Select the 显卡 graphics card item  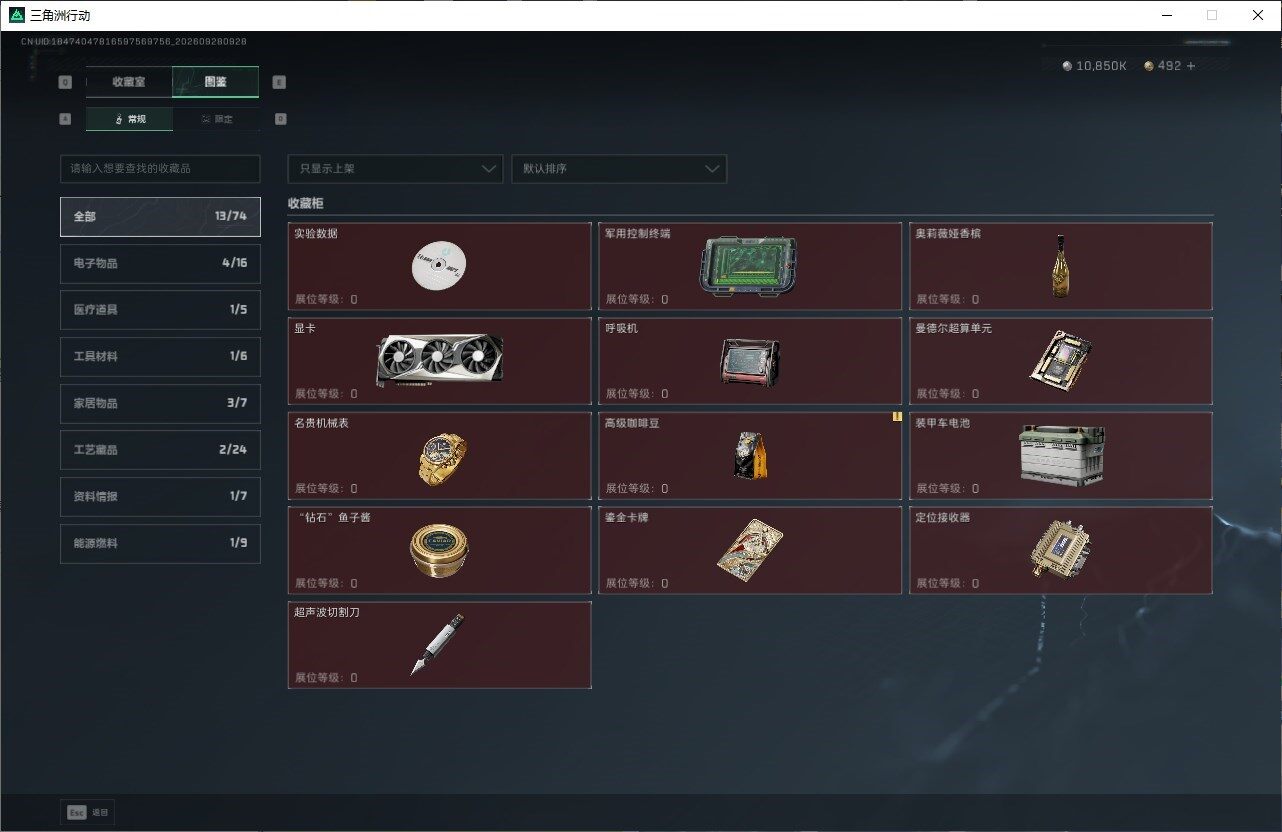(x=439, y=361)
